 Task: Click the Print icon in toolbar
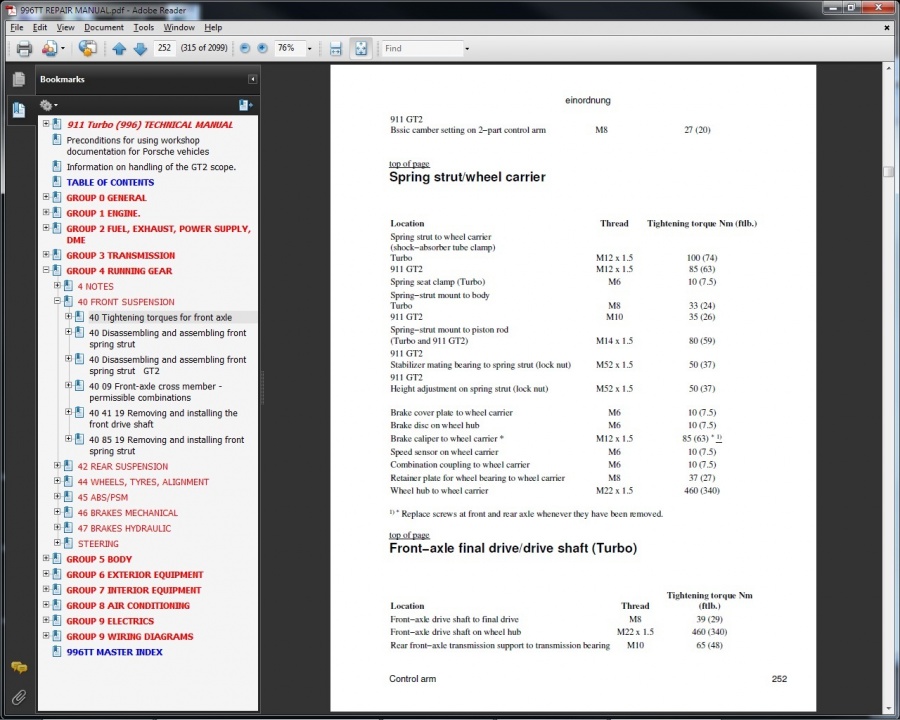click(x=24, y=49)
